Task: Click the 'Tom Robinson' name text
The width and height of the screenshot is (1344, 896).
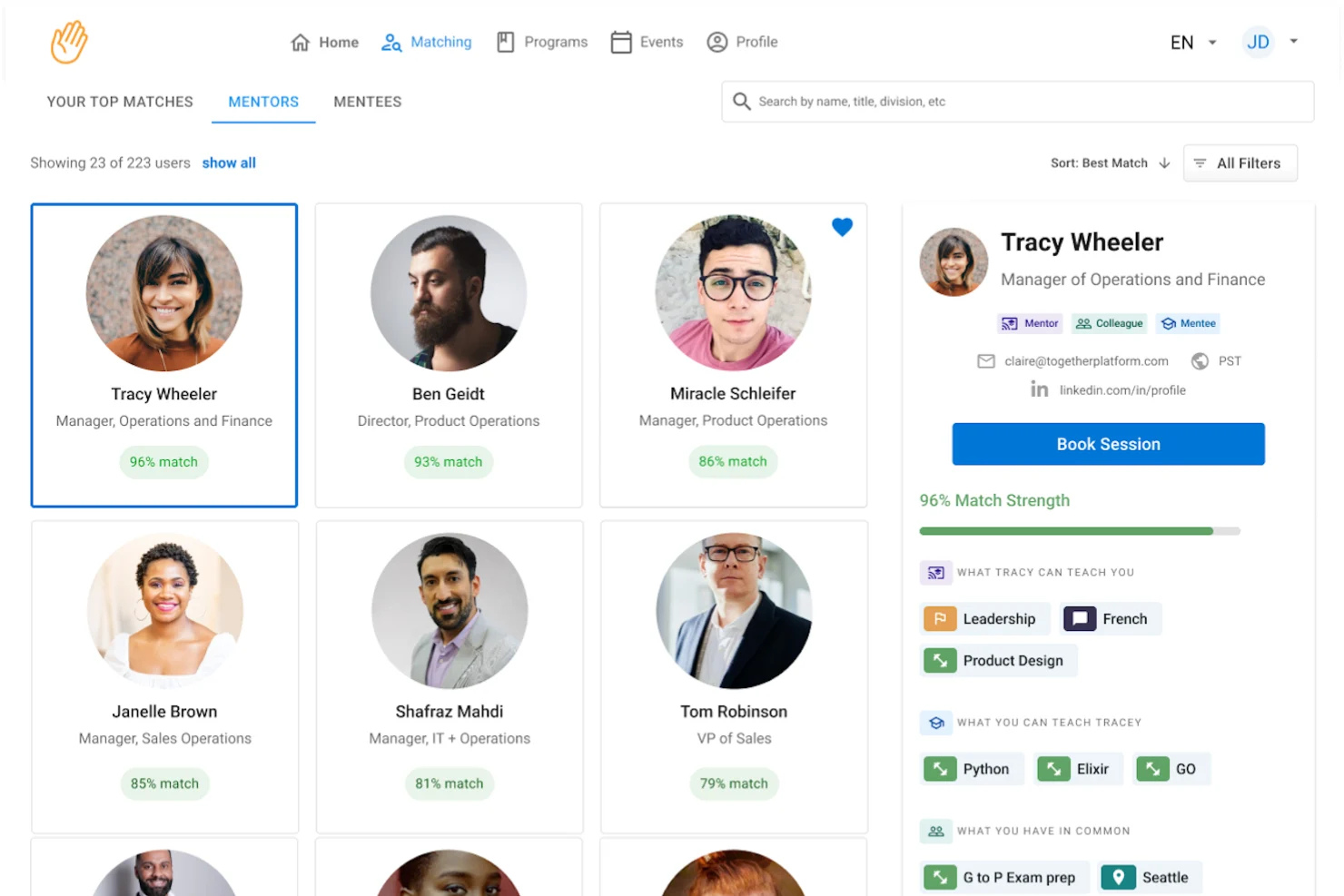Action: (x=734, y=712)
